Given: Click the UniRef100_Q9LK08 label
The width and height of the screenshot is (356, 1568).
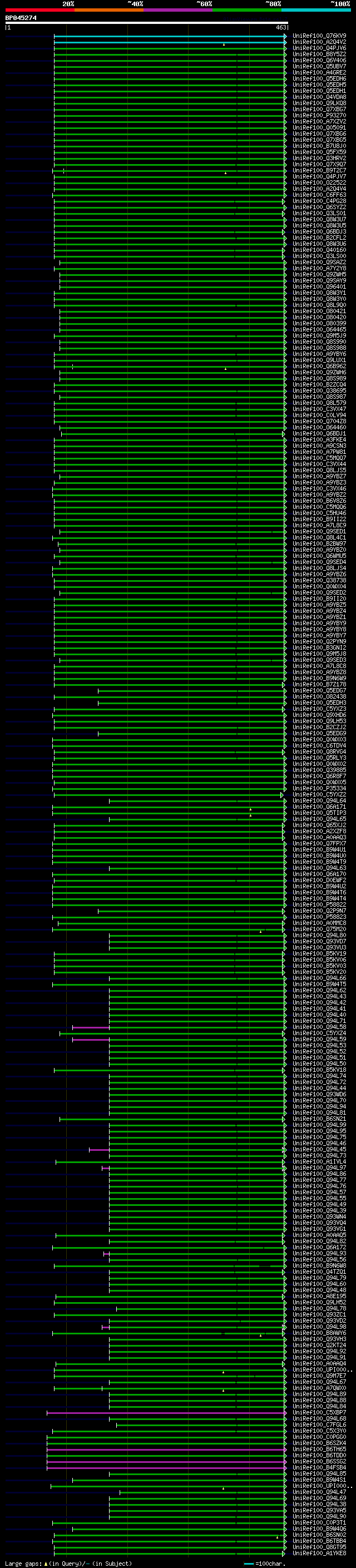Looking at the screenshot, I should pos(319,103).
